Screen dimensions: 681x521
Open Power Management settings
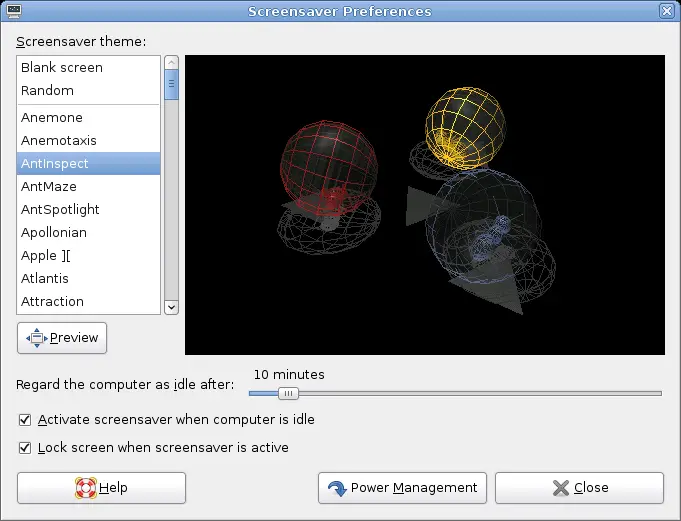[x=402, y=488]
